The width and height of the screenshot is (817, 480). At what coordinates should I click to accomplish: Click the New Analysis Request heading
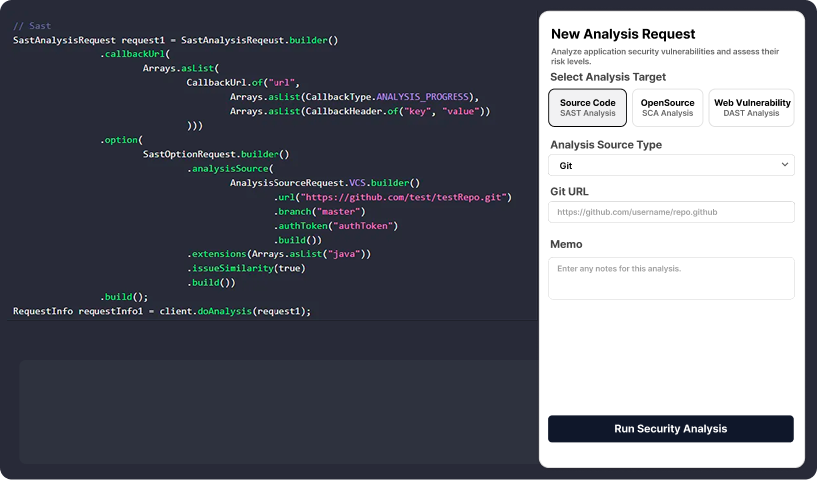[623, 34]
